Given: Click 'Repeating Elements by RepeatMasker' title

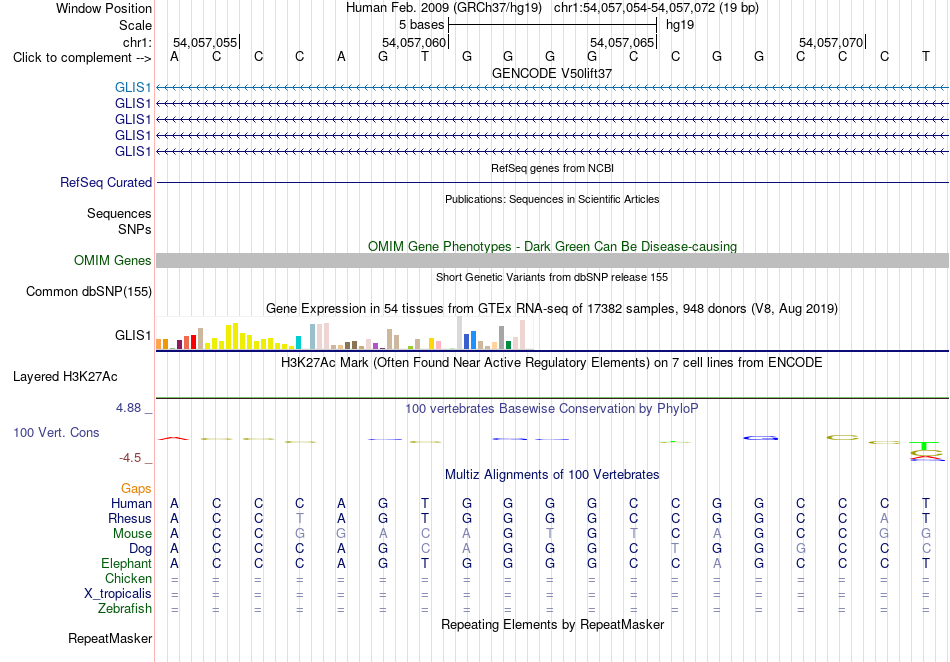Looking at the screenshot, I should (x=552, y=624).
